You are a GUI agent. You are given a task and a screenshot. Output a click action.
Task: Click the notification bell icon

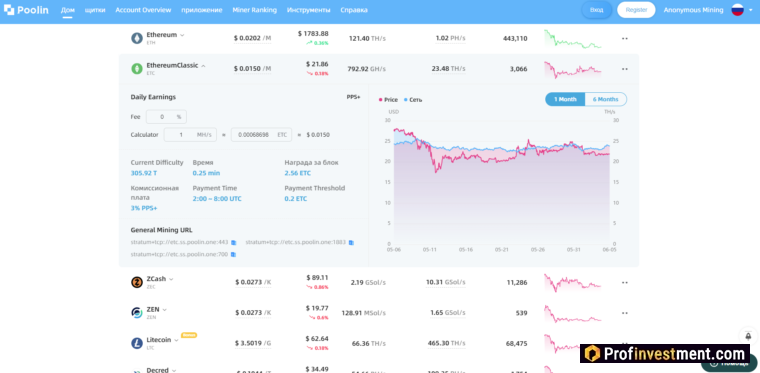click(748, 336)
